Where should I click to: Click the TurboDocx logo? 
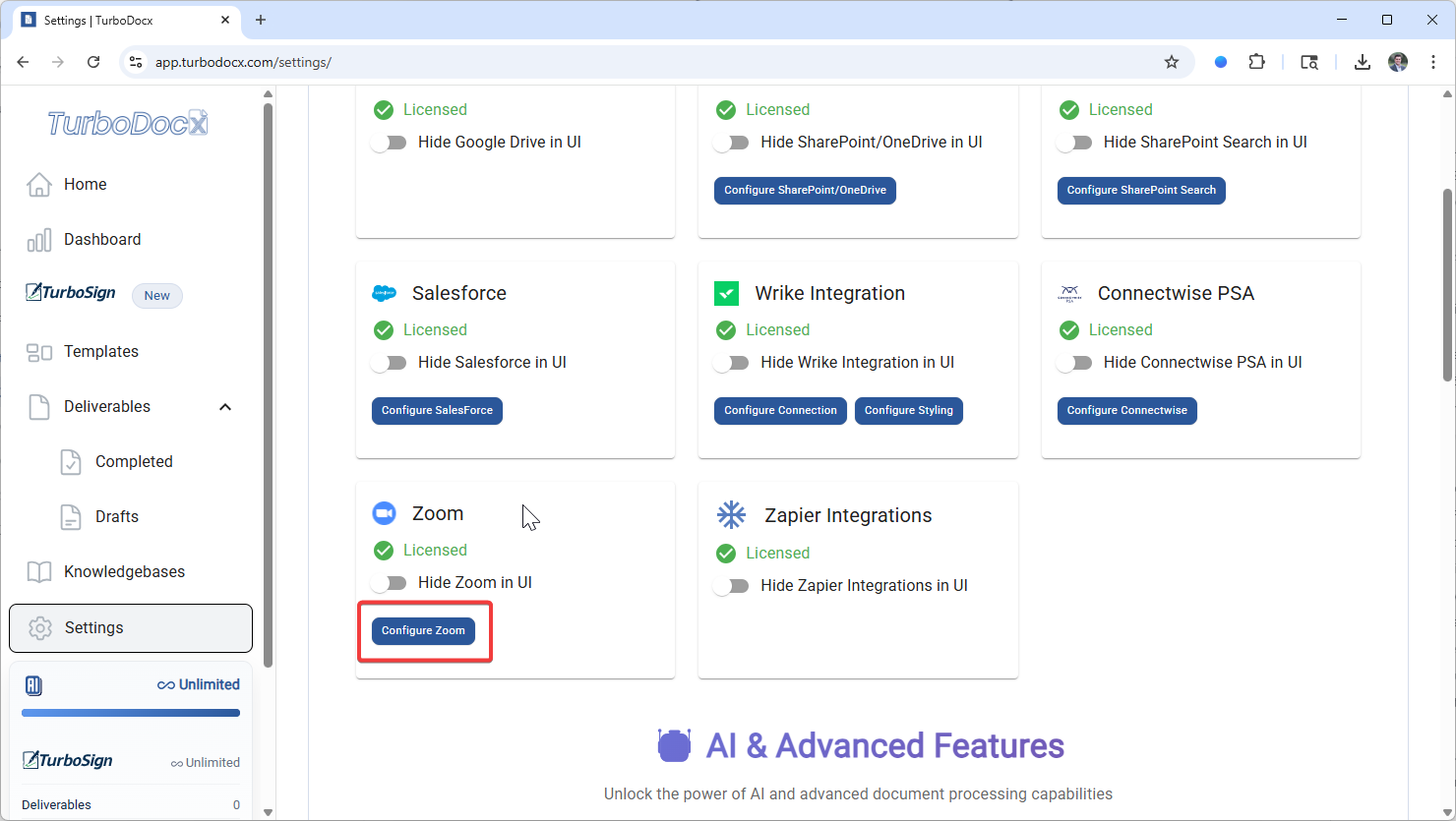click(x=128, y=123)
